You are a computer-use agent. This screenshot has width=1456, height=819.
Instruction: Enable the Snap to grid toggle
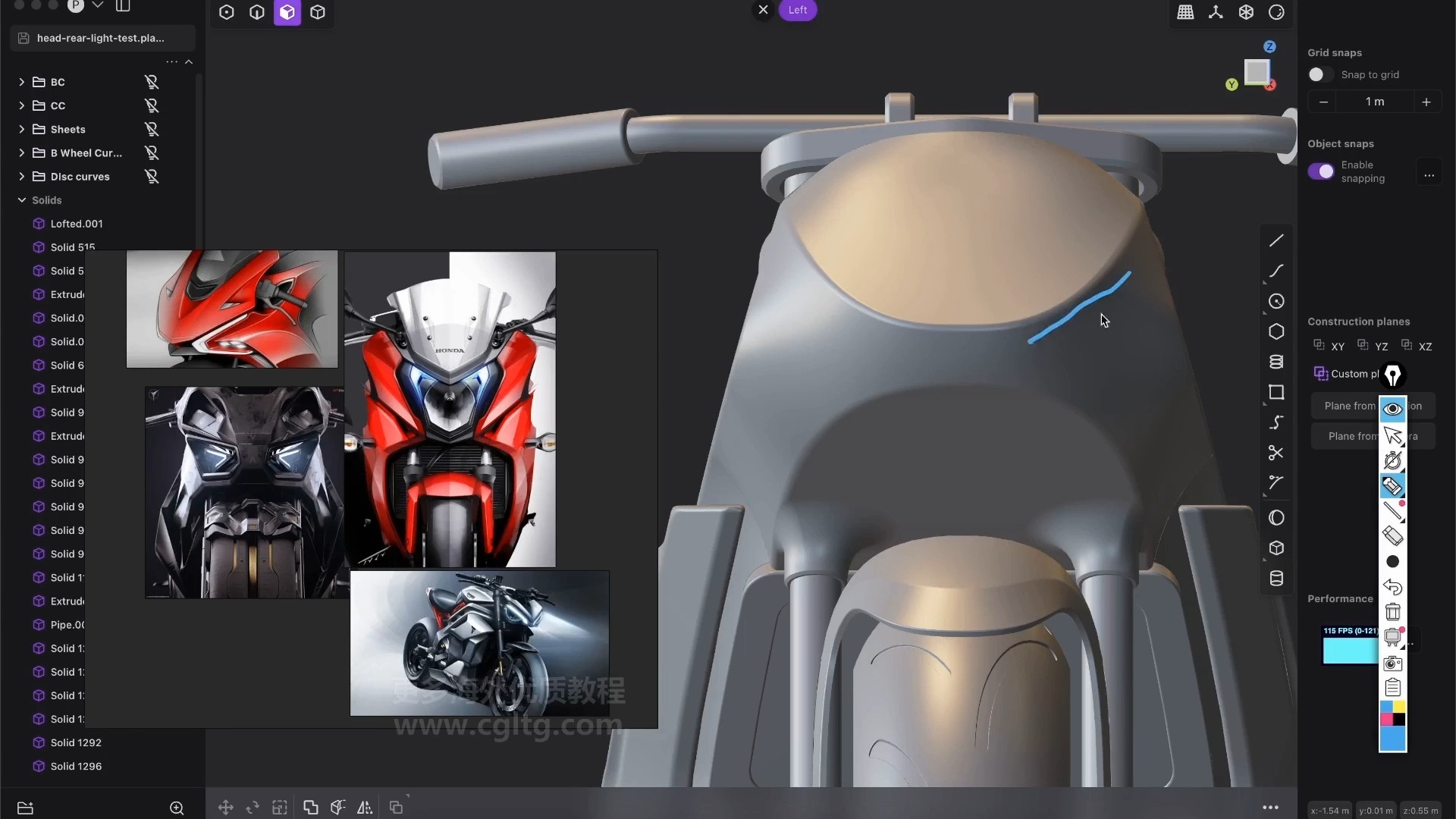[1320, 74]
